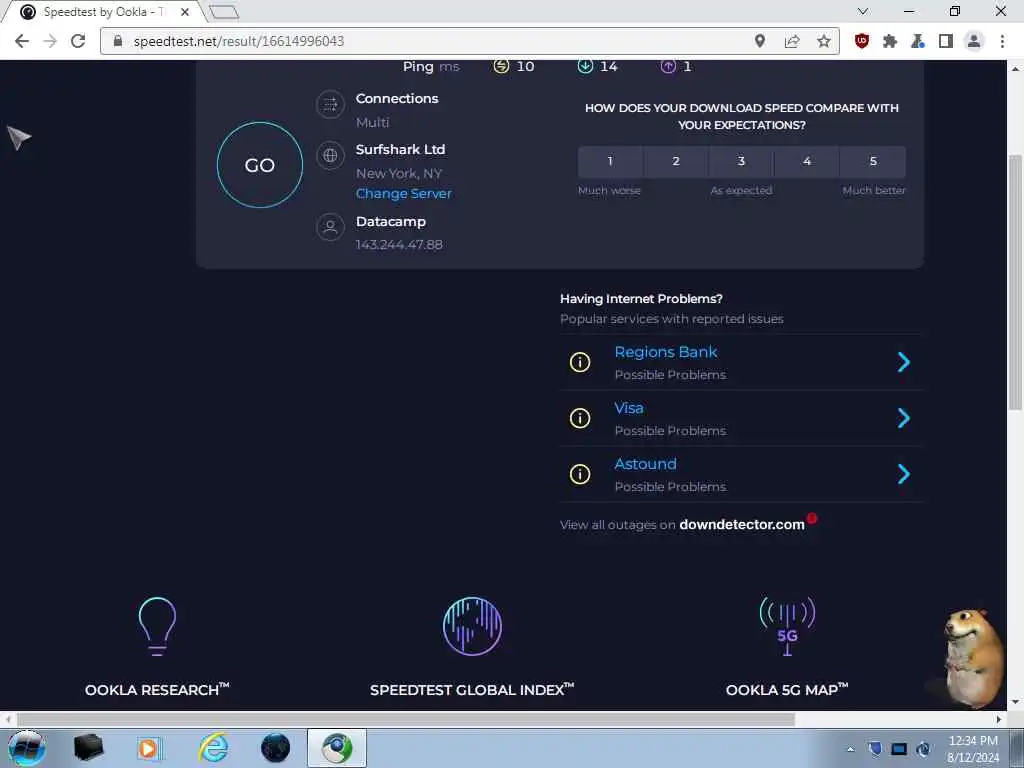
Task: Click the Ookla Research lightbulb icon
Action: (157, 626)
